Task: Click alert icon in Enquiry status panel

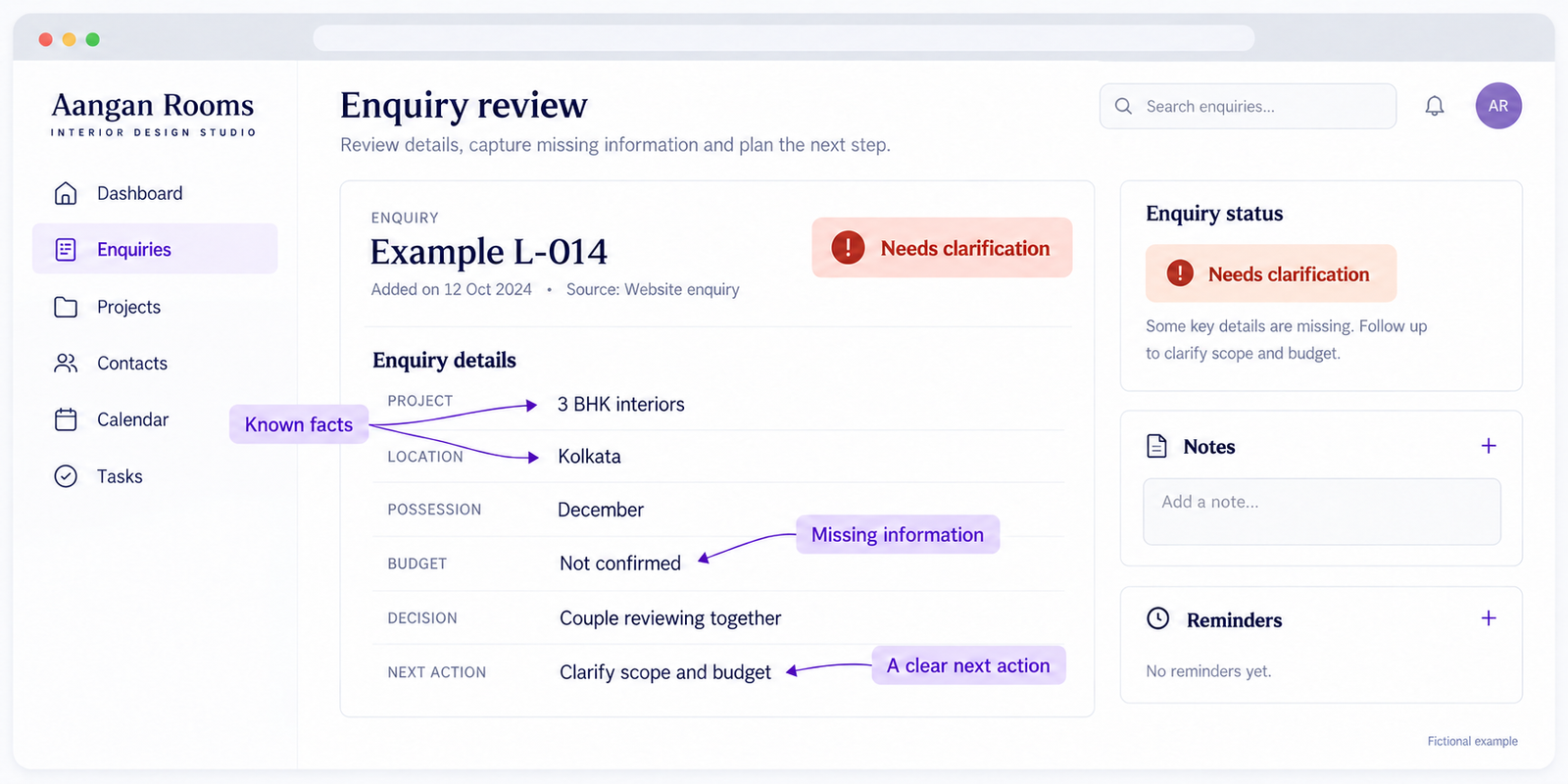Action: [x=1180, y=273]
